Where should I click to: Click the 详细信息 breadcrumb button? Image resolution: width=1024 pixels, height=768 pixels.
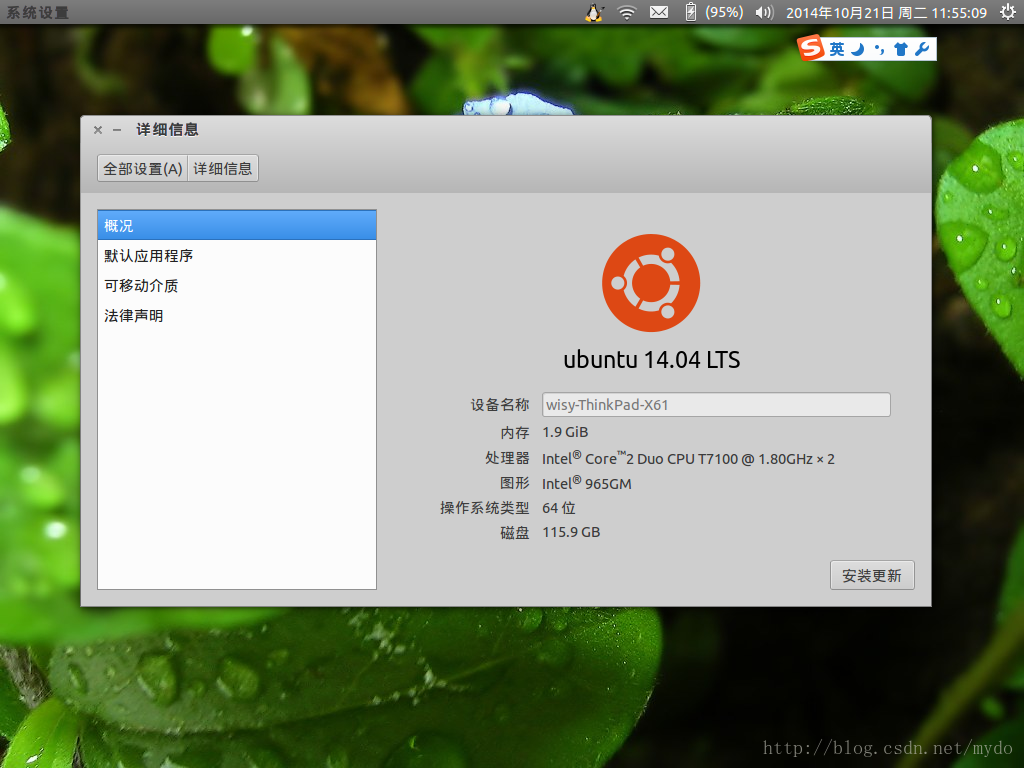(x=223, y=168)
